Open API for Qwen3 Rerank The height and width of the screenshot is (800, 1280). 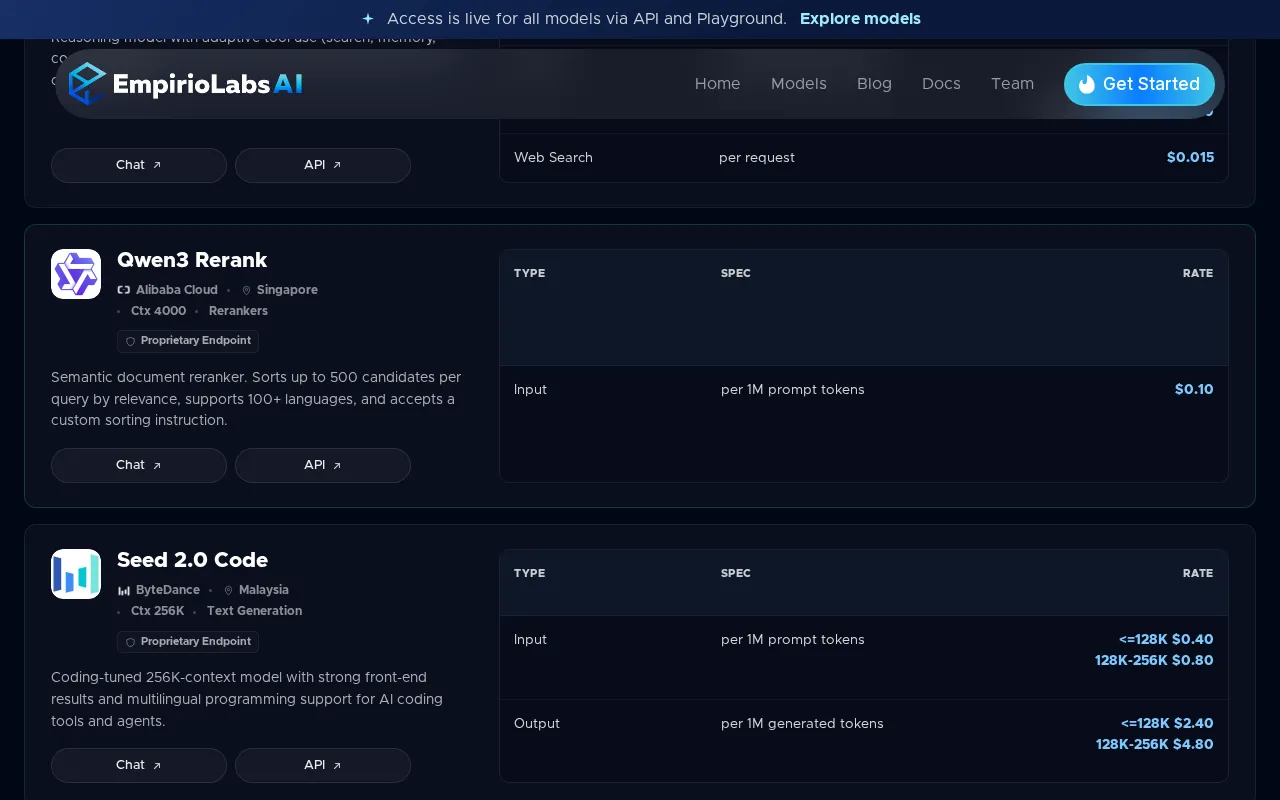[x=323, y=465]
